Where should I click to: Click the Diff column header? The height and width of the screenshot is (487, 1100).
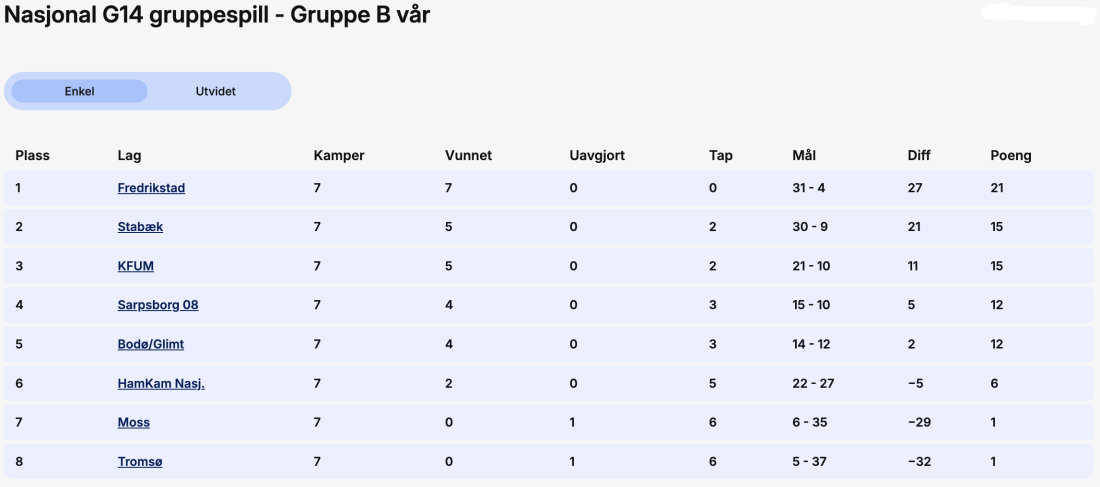click(x=919, y=156)
